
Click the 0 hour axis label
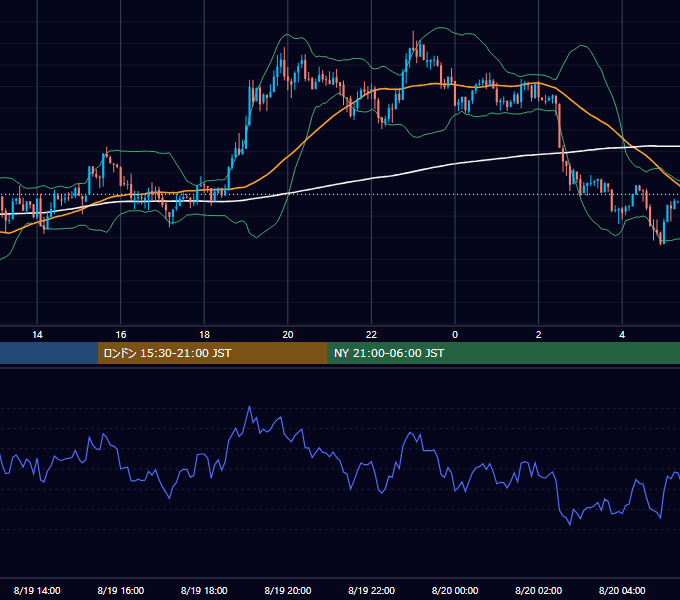[455, 335]
